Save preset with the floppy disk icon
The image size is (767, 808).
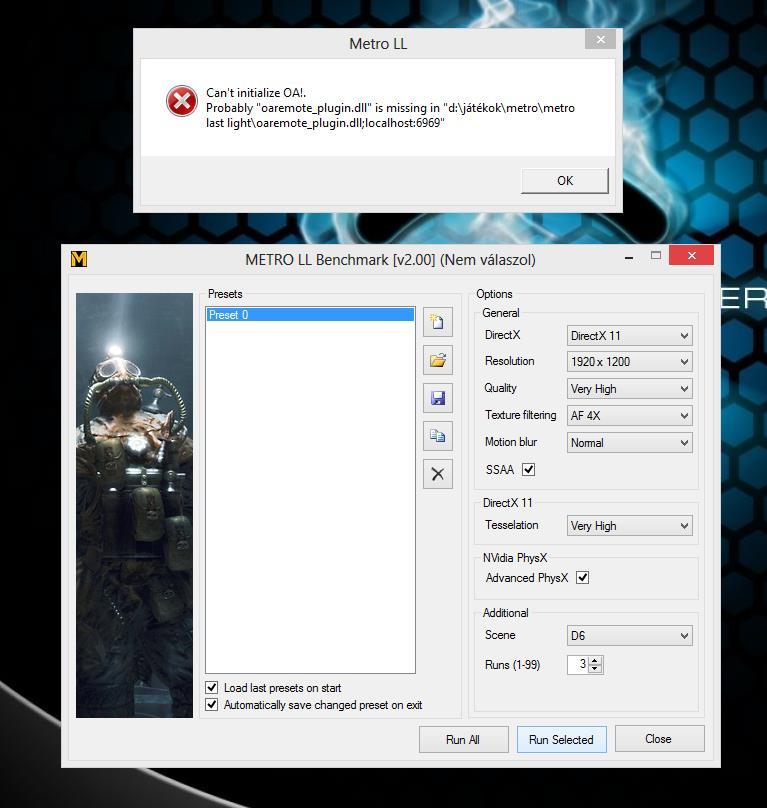coord(438,398)
